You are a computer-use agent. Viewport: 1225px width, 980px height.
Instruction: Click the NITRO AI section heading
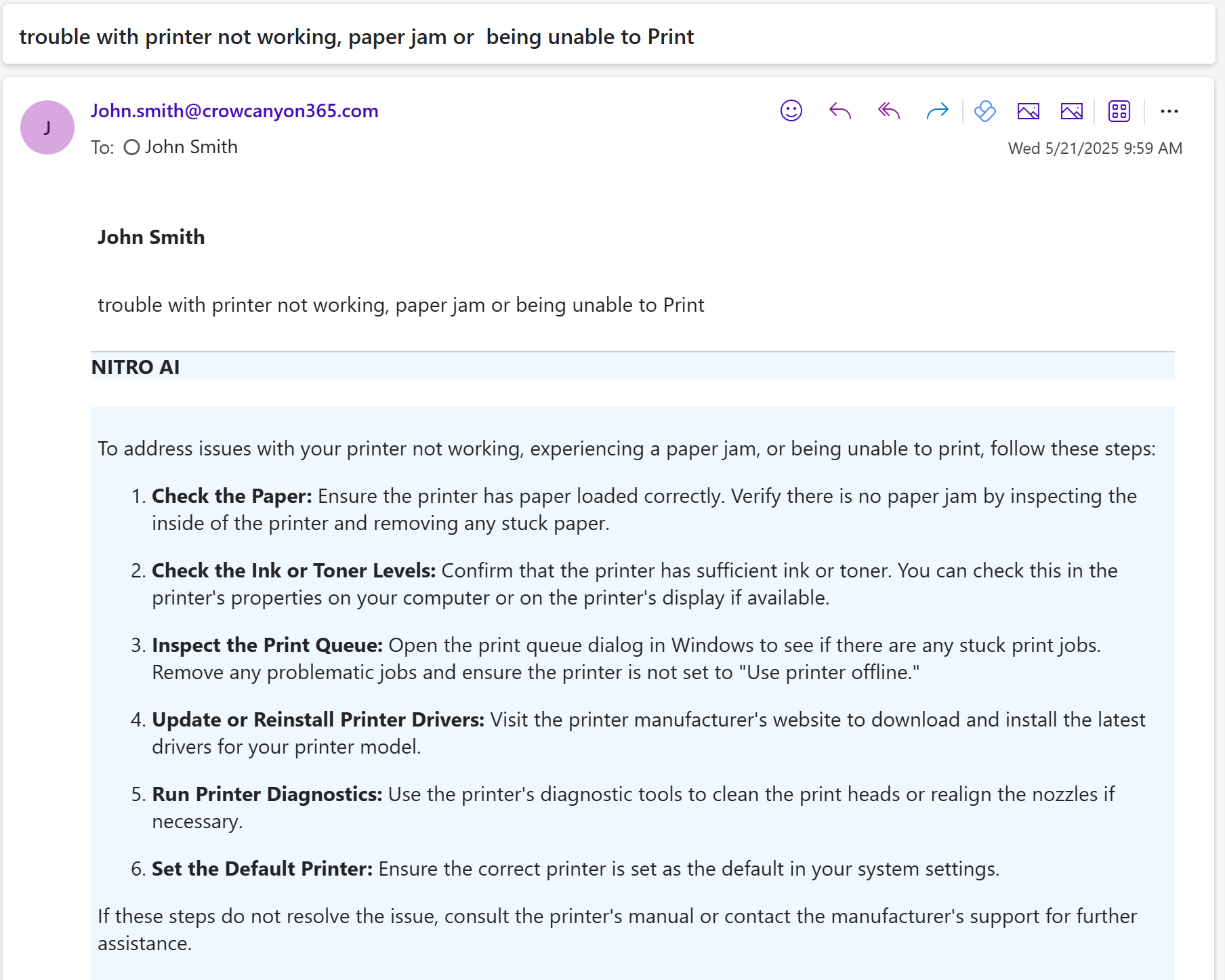[x=136, y=367]
